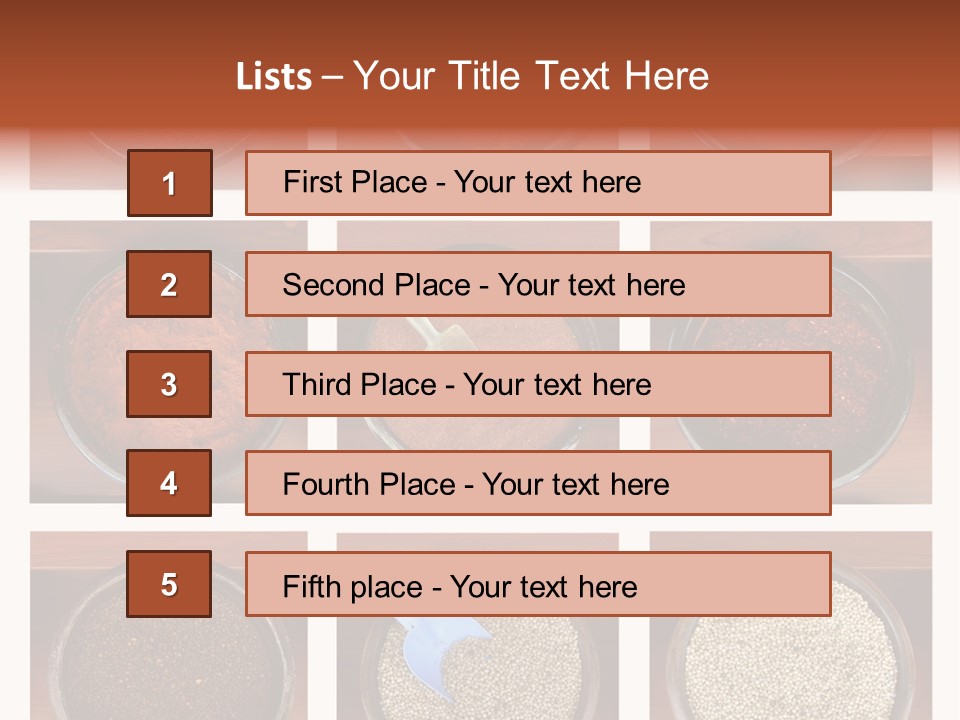Pick the number 3 box

pos(169,384)
